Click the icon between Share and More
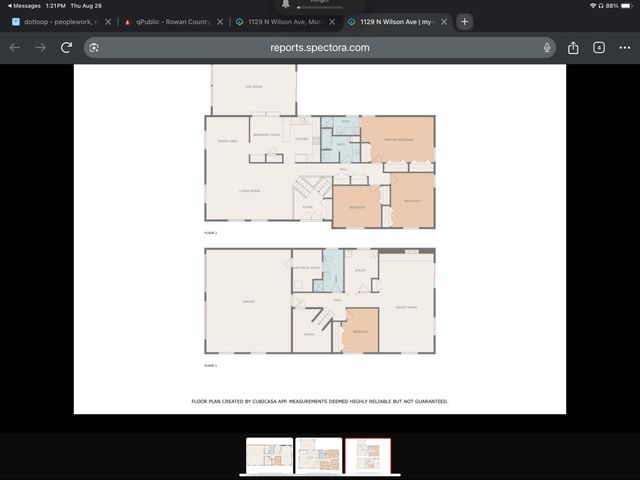 pyautogui.click(x=598, y=47)
